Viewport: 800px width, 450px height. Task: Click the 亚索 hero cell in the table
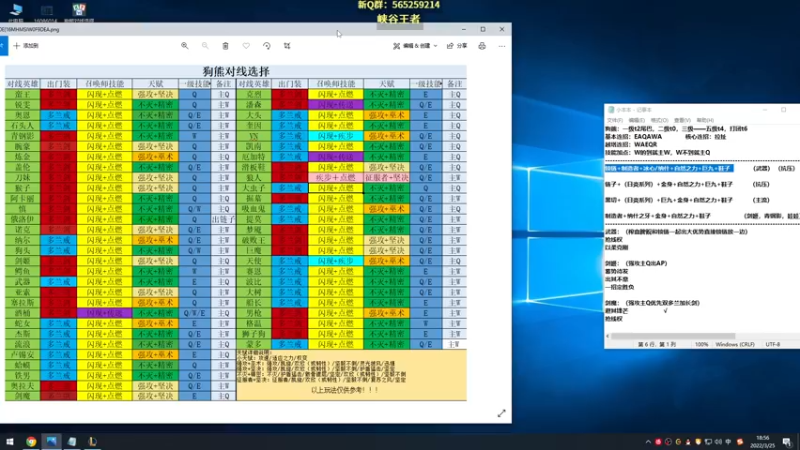tap(22, 292)
